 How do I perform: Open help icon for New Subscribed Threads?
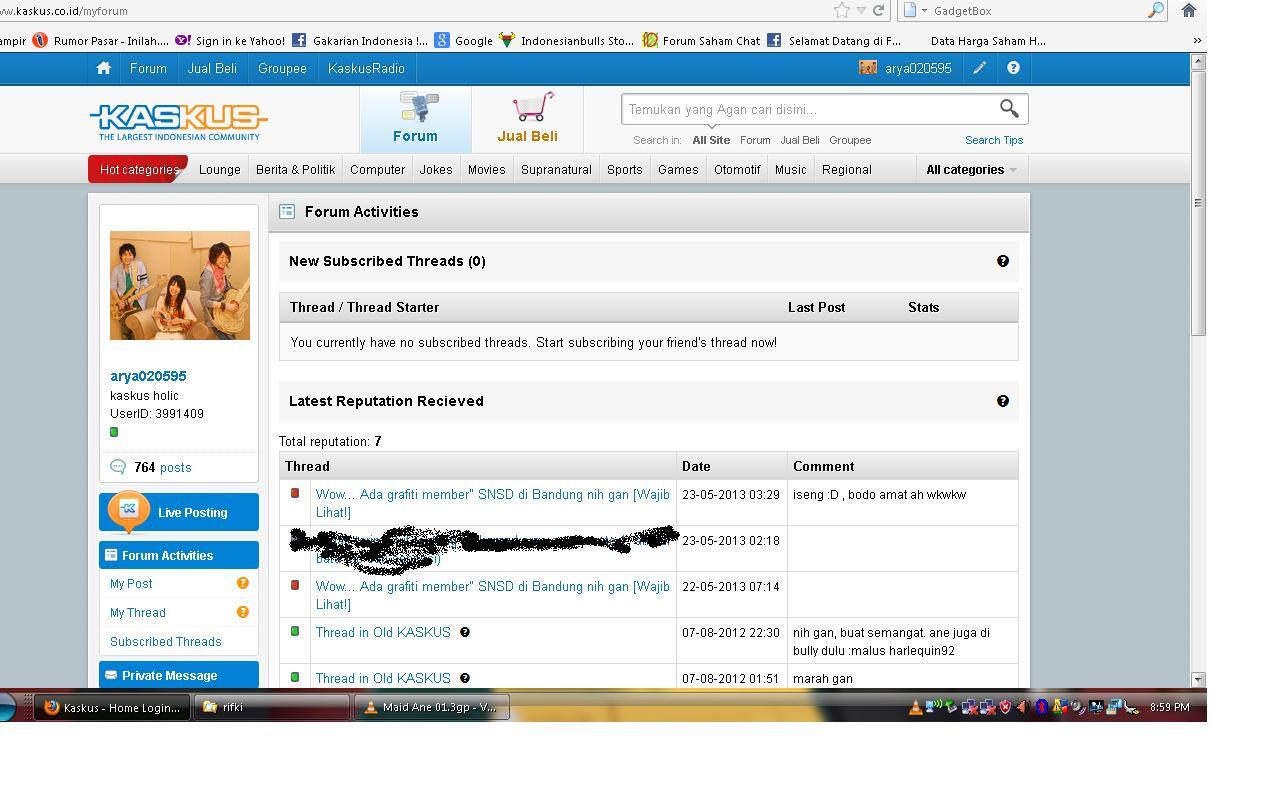coord(1003,261)
